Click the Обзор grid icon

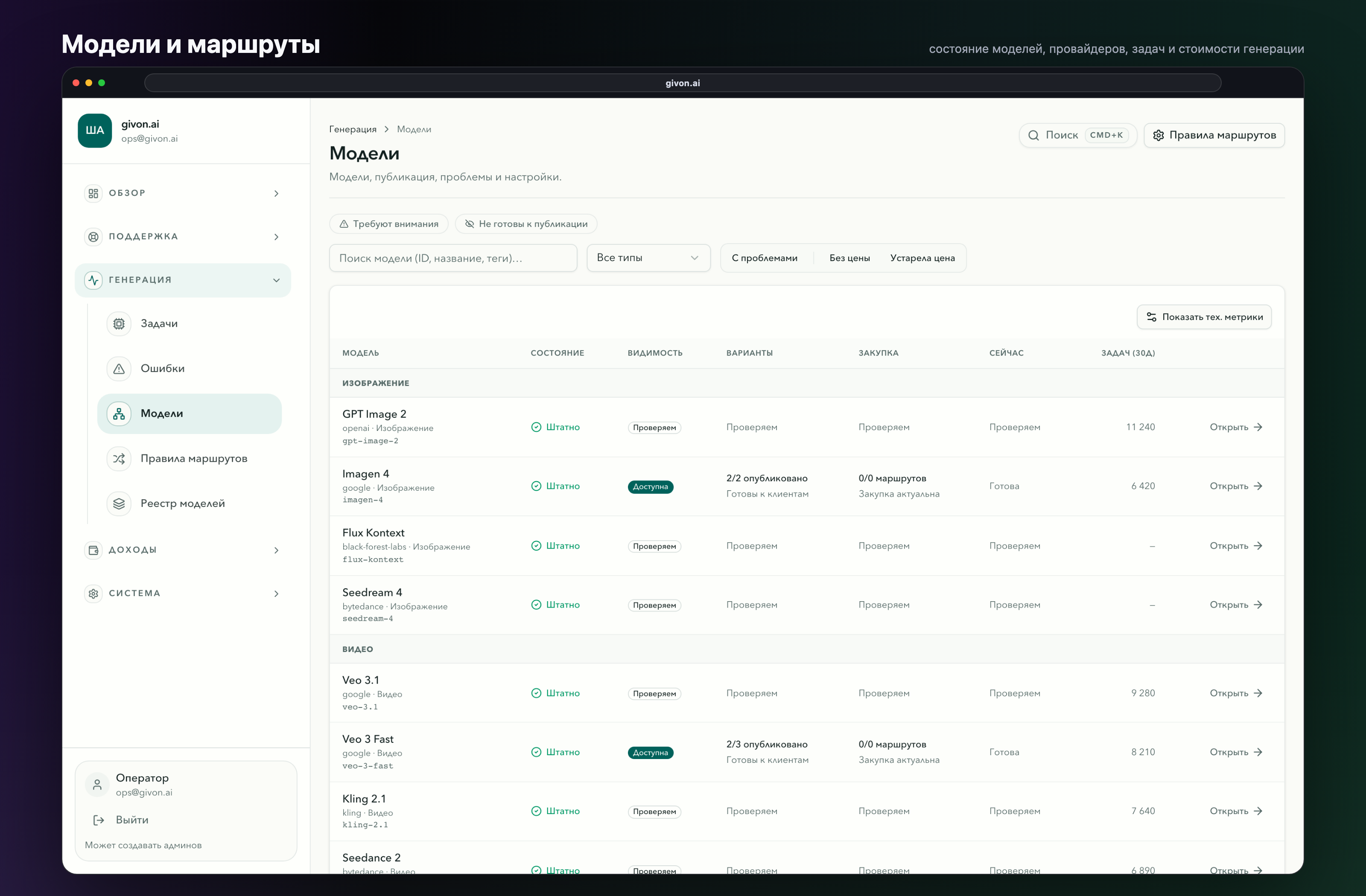[93, 193]
